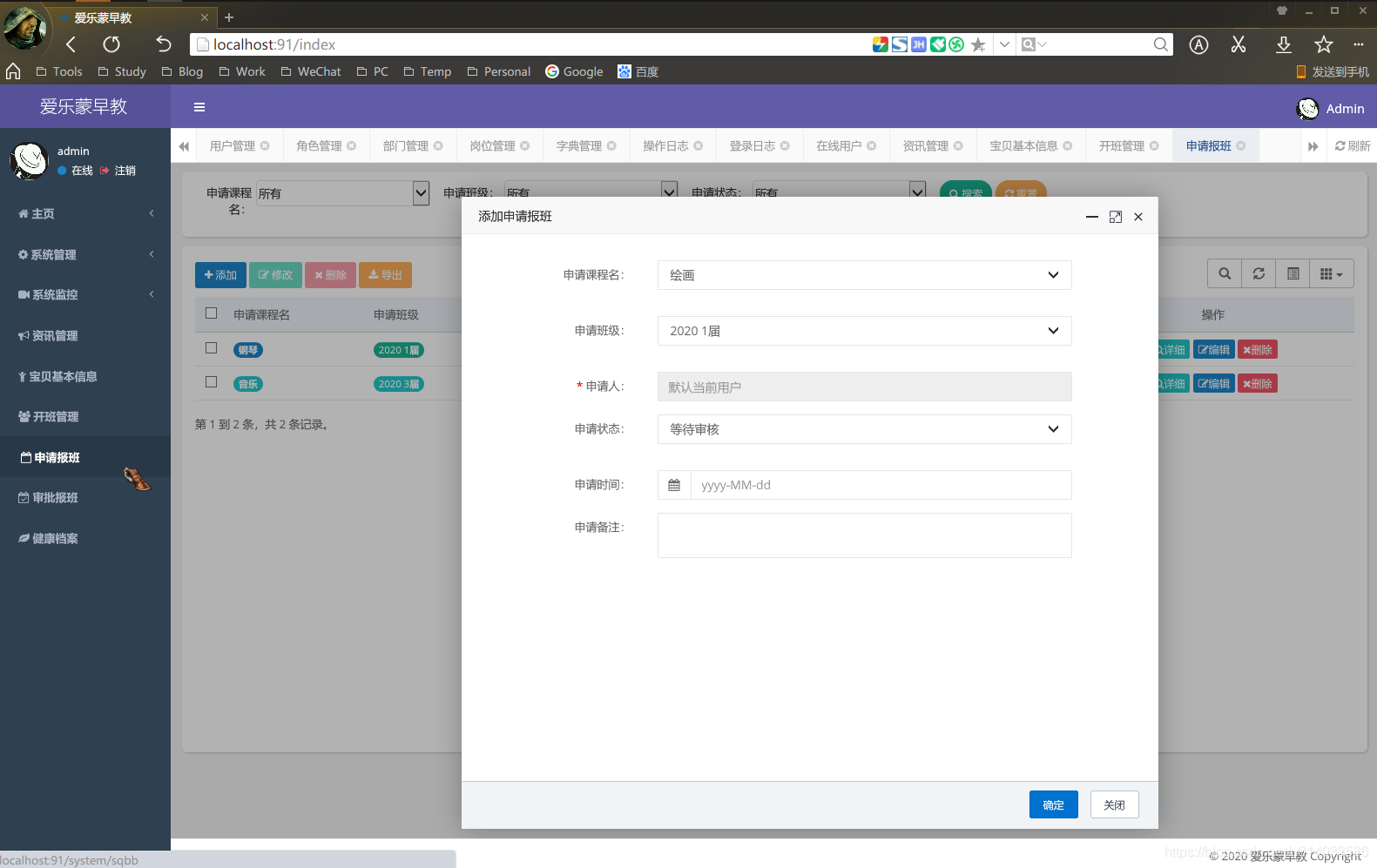Click the 申请备注 textarea
The width and height of the screenshot is (1377, 868).
tap(864, 535)
